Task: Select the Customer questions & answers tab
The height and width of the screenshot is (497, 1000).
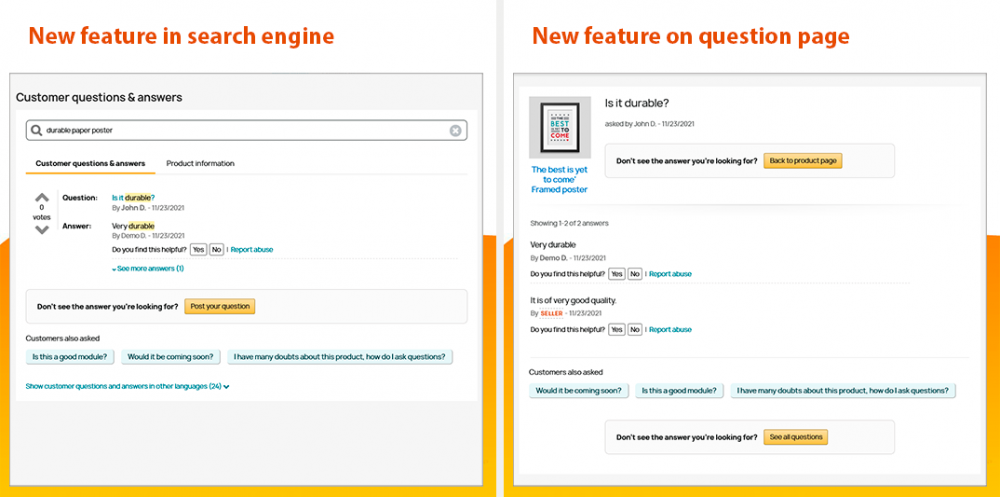Action: [x=90, y=163]
